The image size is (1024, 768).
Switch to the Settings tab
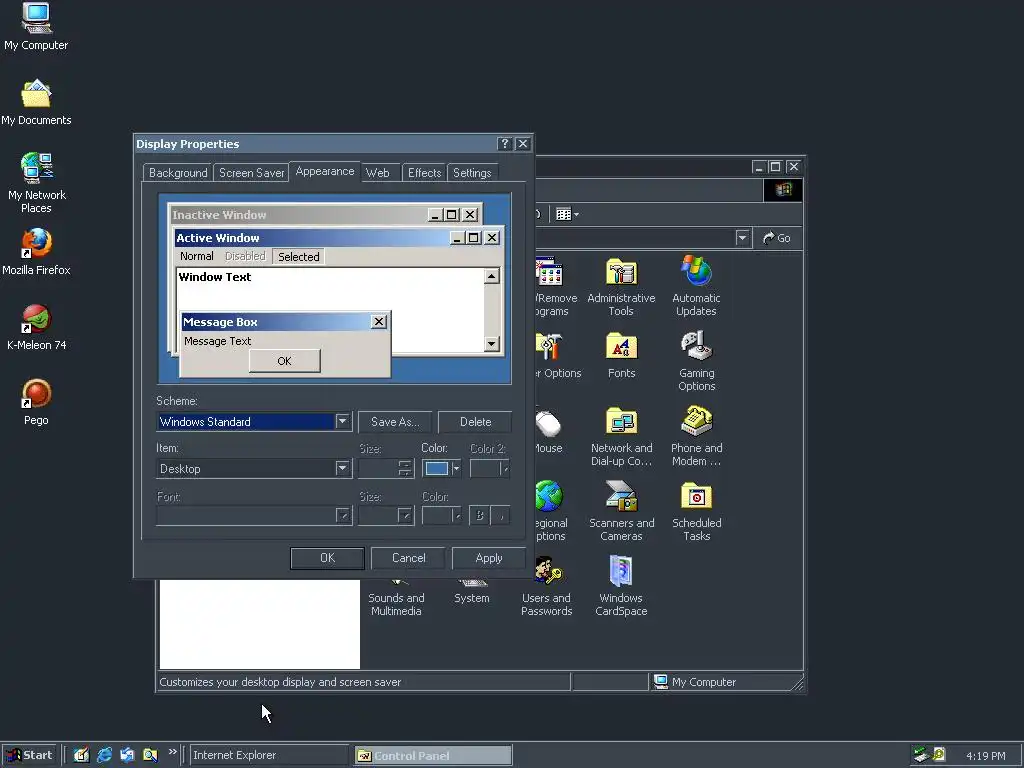click(x=472, y=173)
